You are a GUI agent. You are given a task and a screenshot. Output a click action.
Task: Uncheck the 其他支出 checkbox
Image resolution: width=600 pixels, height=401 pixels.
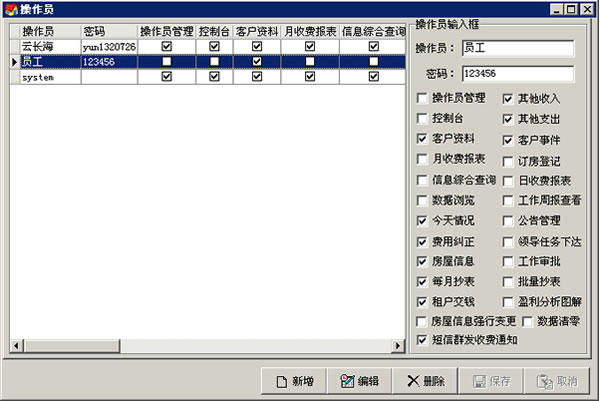[508, 119]
